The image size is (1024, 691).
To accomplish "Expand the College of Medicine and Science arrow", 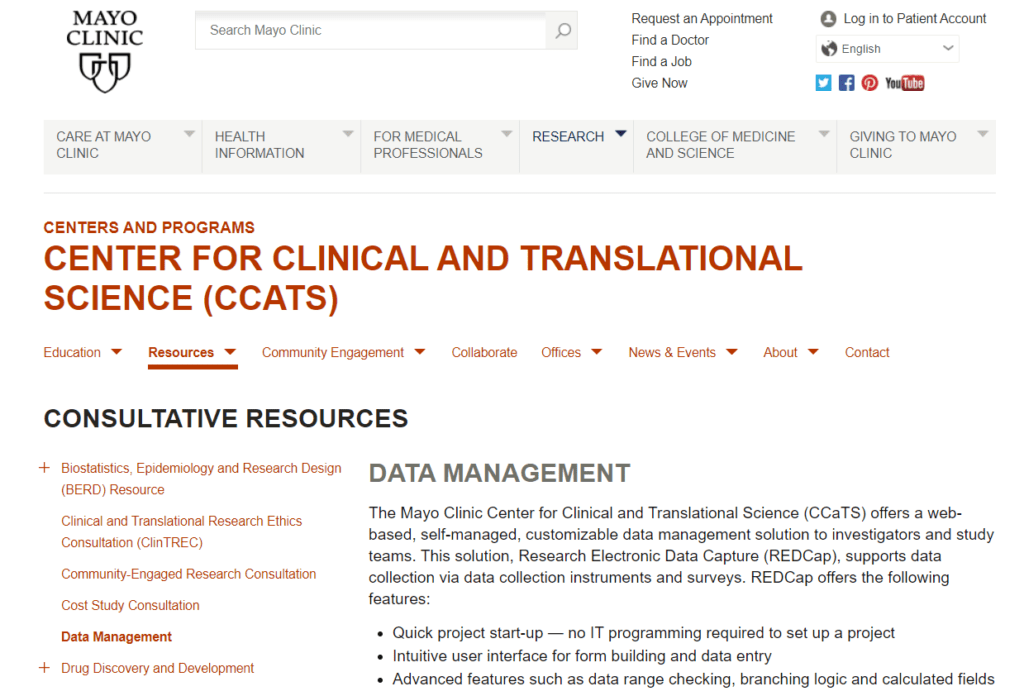I will click(x=824, y=134).
